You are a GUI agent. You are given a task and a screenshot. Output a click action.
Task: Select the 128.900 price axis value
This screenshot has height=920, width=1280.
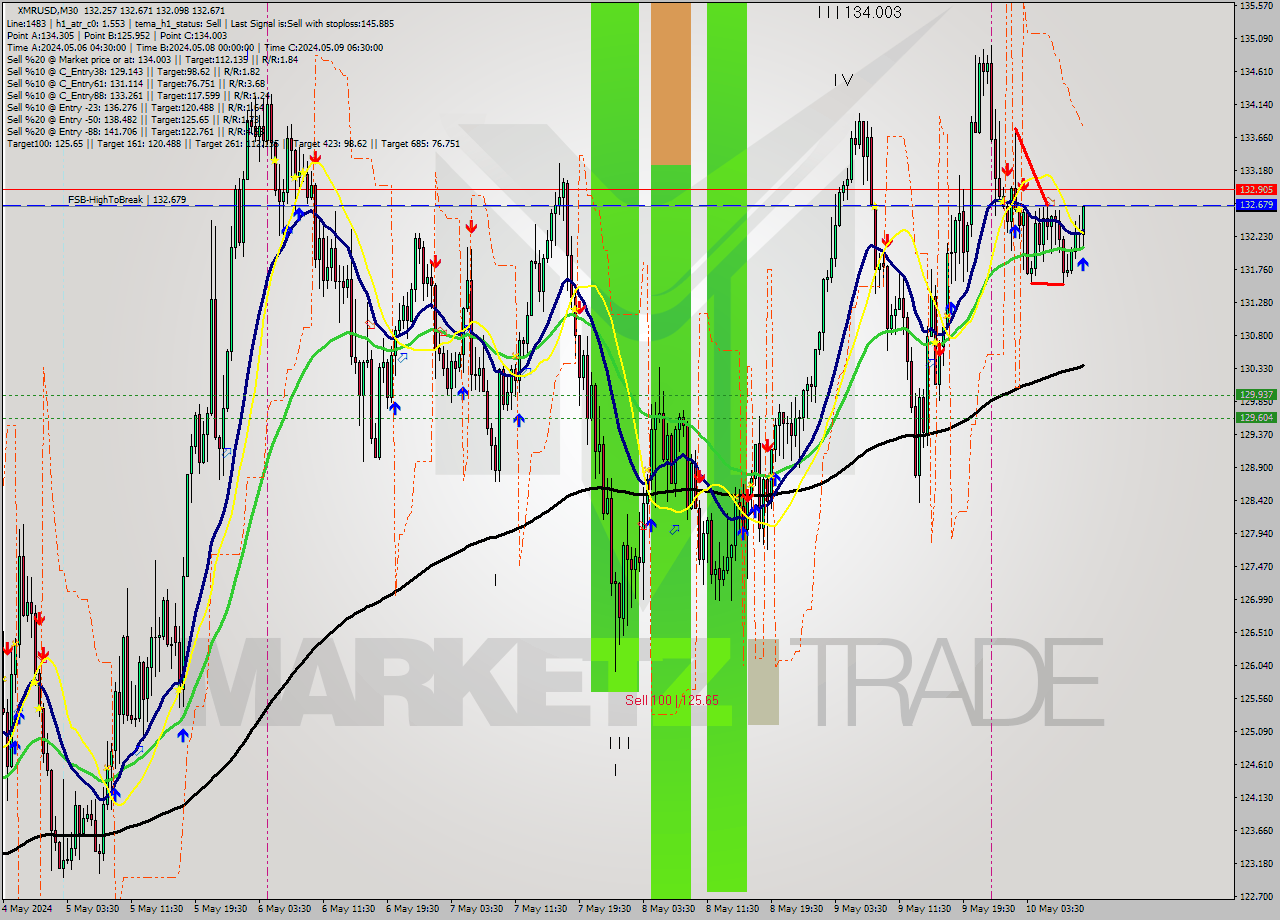click(x=1256, y=468)
